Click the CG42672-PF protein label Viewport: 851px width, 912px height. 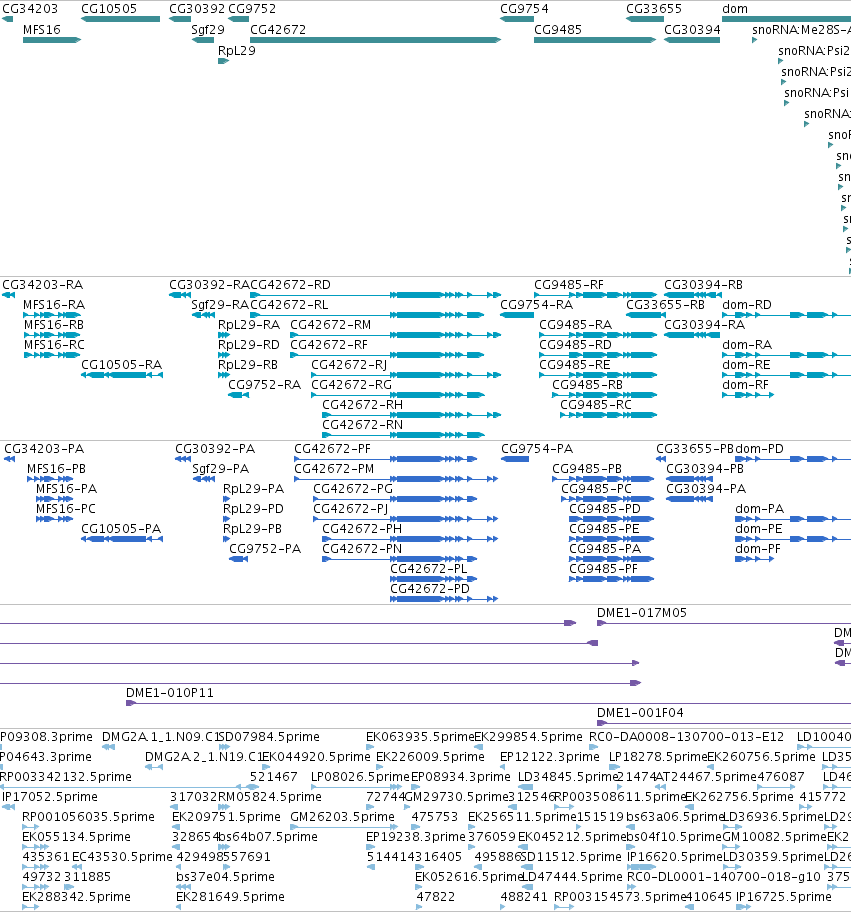[332, 449]
